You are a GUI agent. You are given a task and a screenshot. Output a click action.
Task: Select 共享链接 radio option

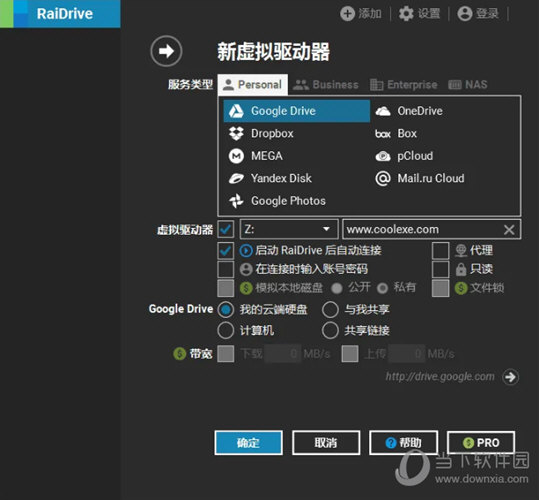tap(330, 330)
